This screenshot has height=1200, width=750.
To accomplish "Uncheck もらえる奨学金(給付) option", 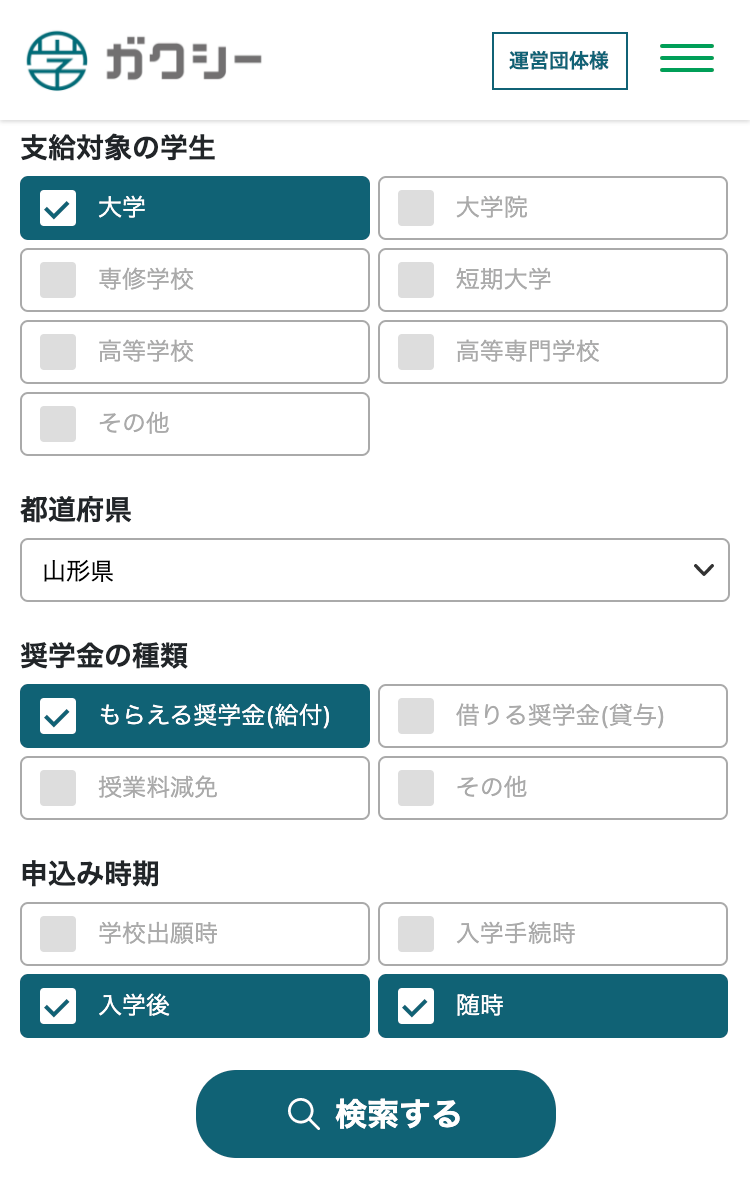I will click(58, 716).
